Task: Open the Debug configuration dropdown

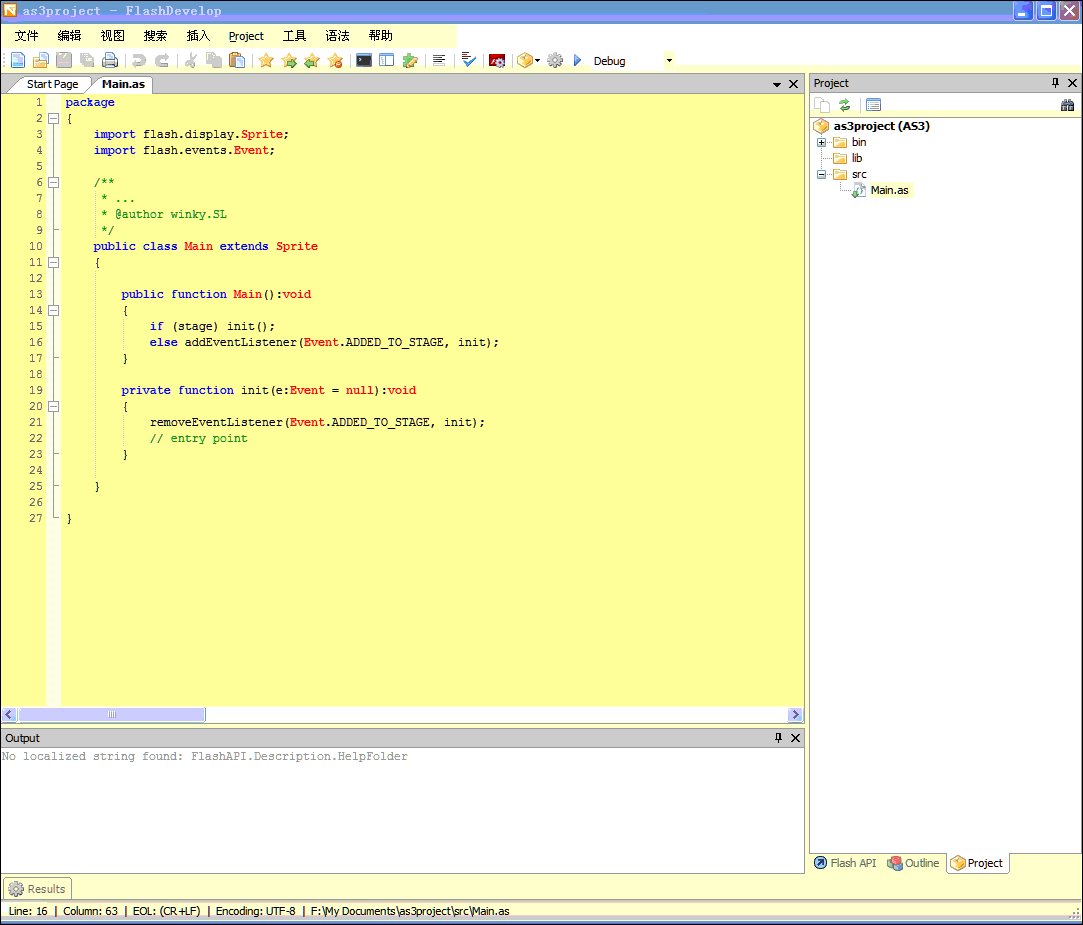Action: click(668, 61)
